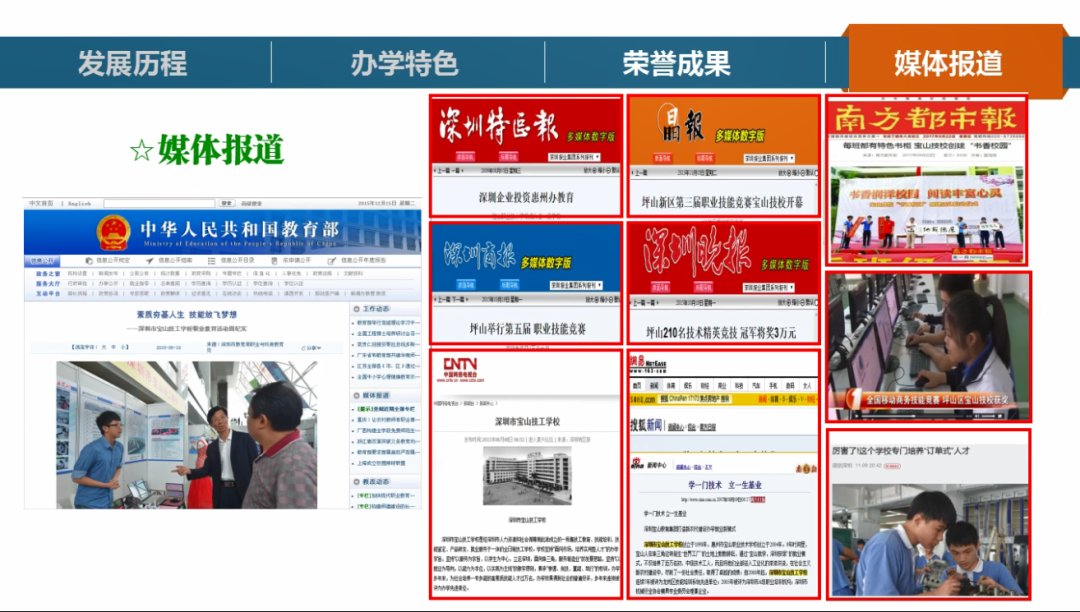1080x612 pixels.
Task: Click the 新浪新闻中心 logo
Action: (637, 463)
